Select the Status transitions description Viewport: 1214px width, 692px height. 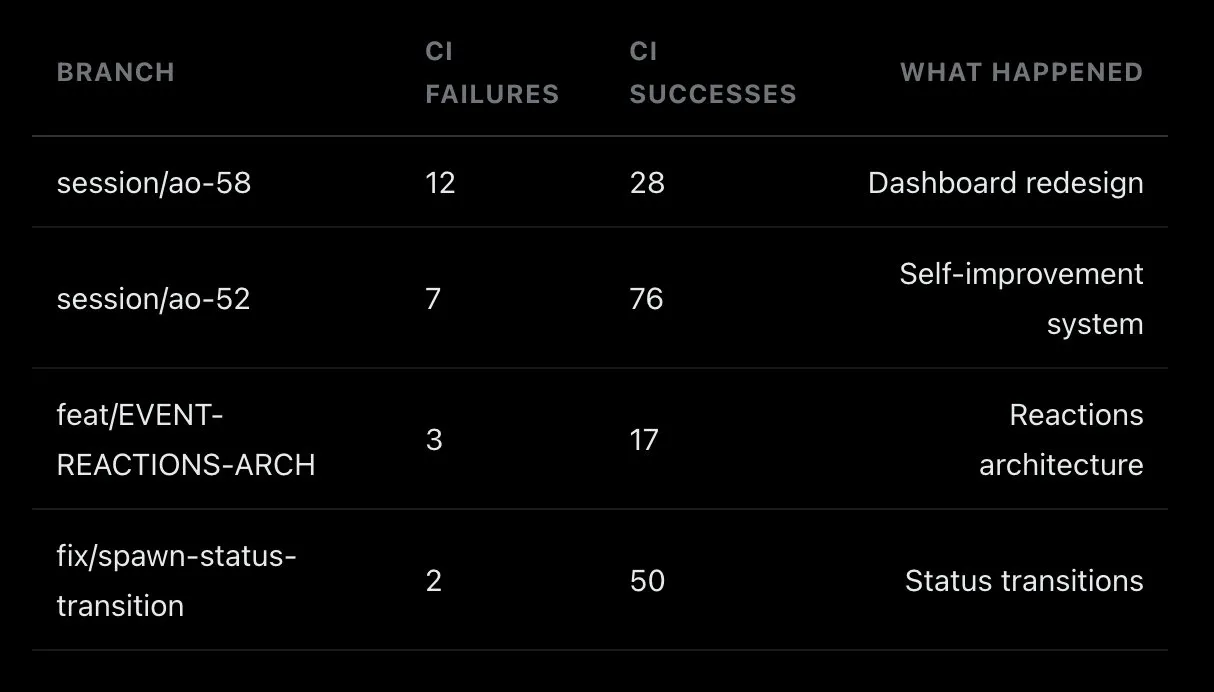tap(1024, 581)
